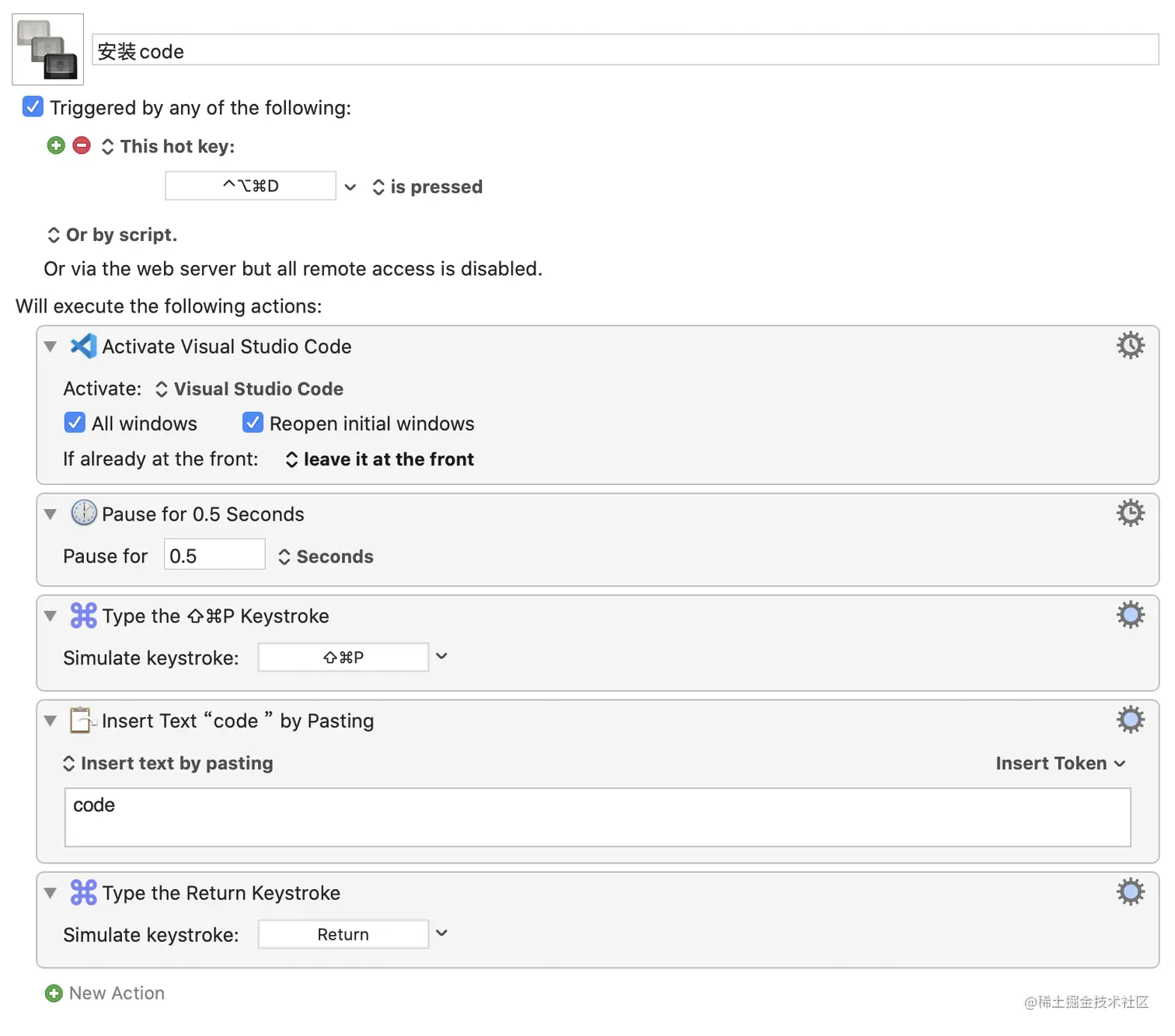Open the dropdown next to the ⇧⌘P field
1175x1036 pixels.
click(x=441, y=657)
